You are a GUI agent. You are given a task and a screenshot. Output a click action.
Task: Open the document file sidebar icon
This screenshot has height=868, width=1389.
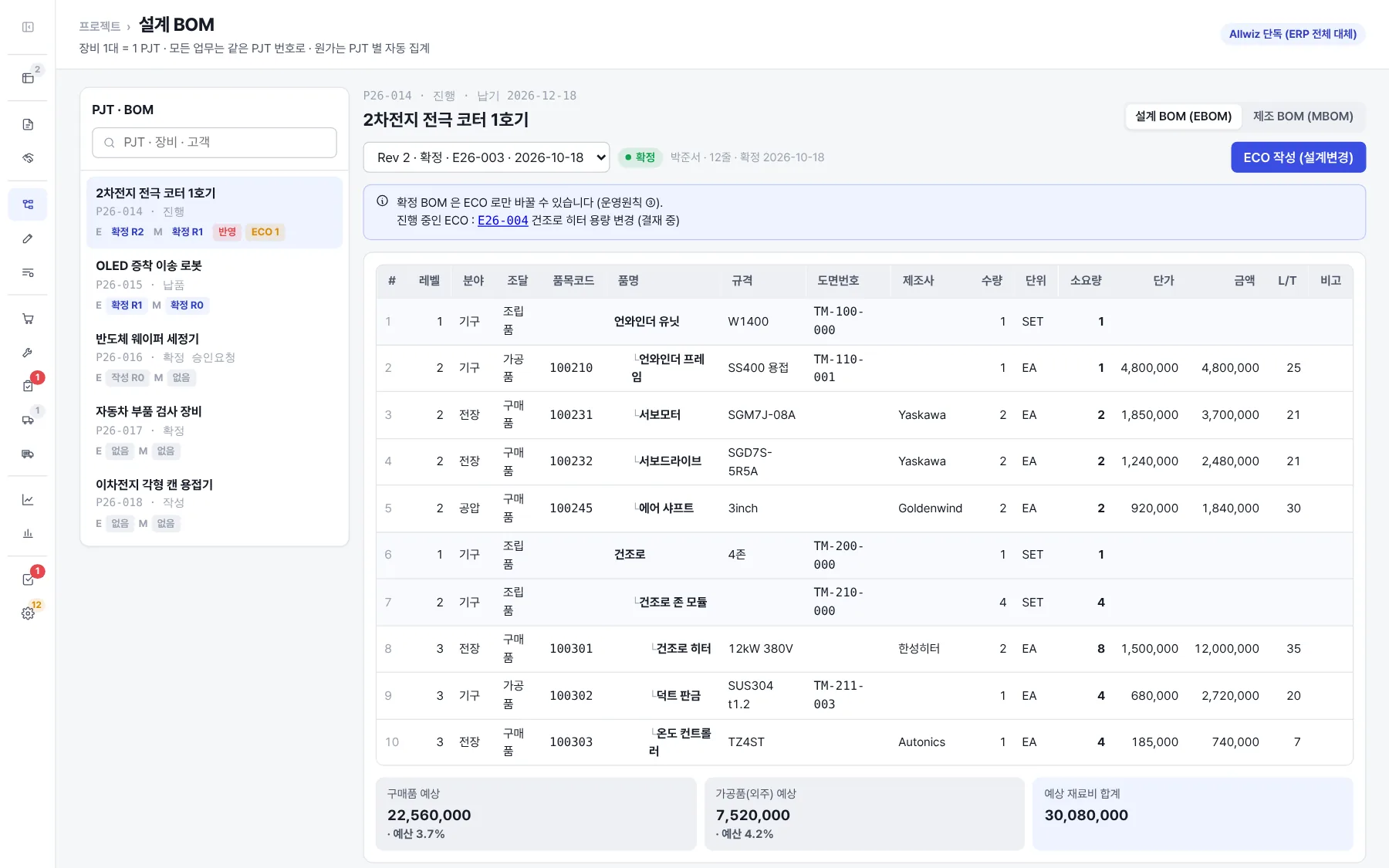28,124
